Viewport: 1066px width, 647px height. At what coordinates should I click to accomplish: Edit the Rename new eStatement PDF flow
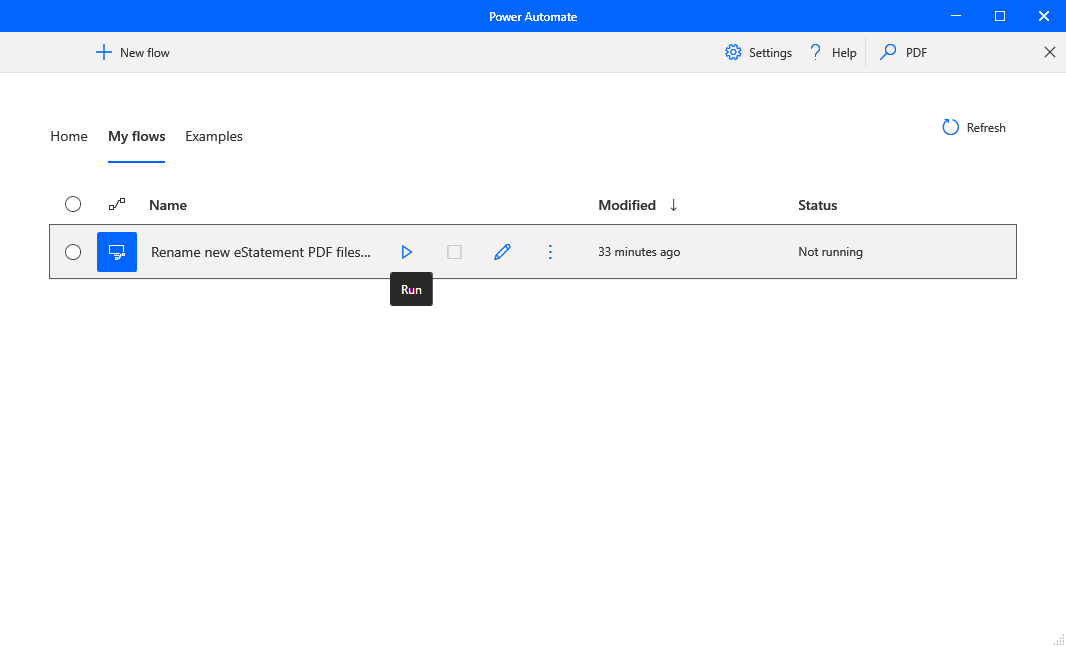pyautogui.click(x=502, y=252)
